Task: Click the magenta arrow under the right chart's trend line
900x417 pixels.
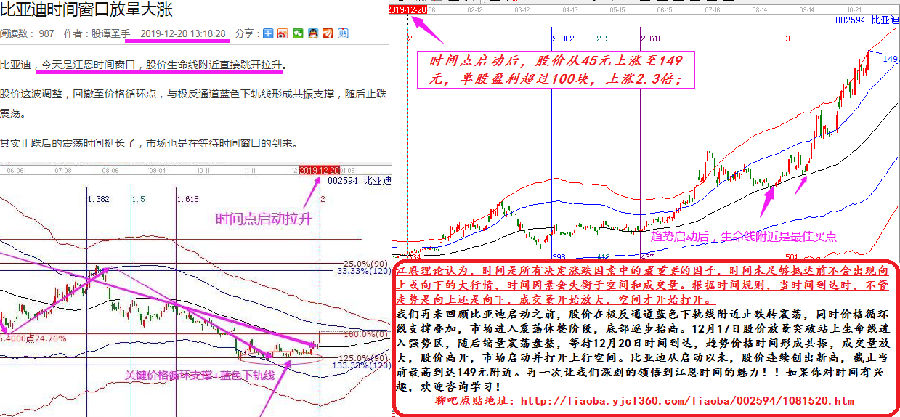Action: pyautogui.click(x=768, y=198)
